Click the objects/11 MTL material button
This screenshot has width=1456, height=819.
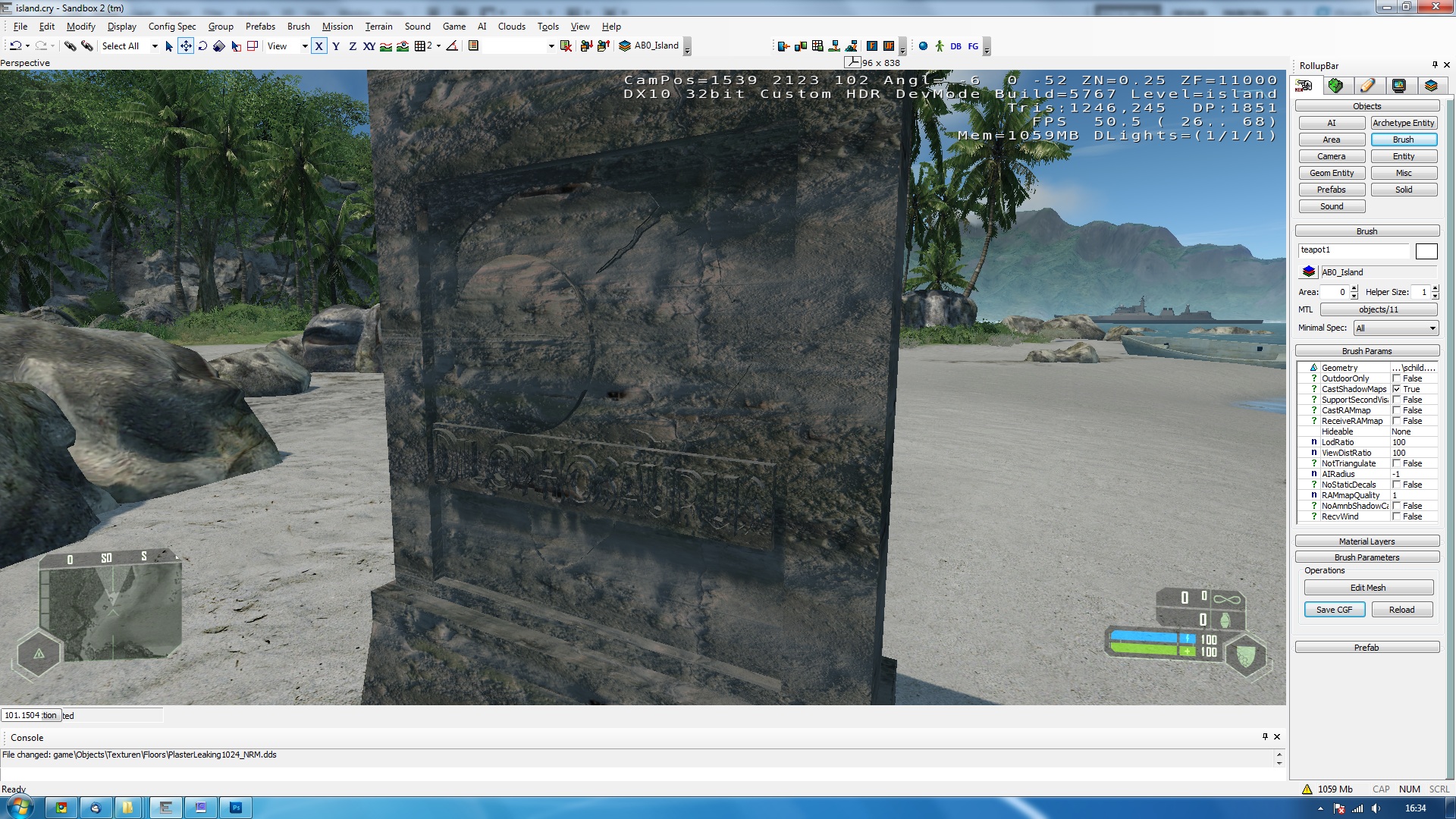[x=1379, y=309]
